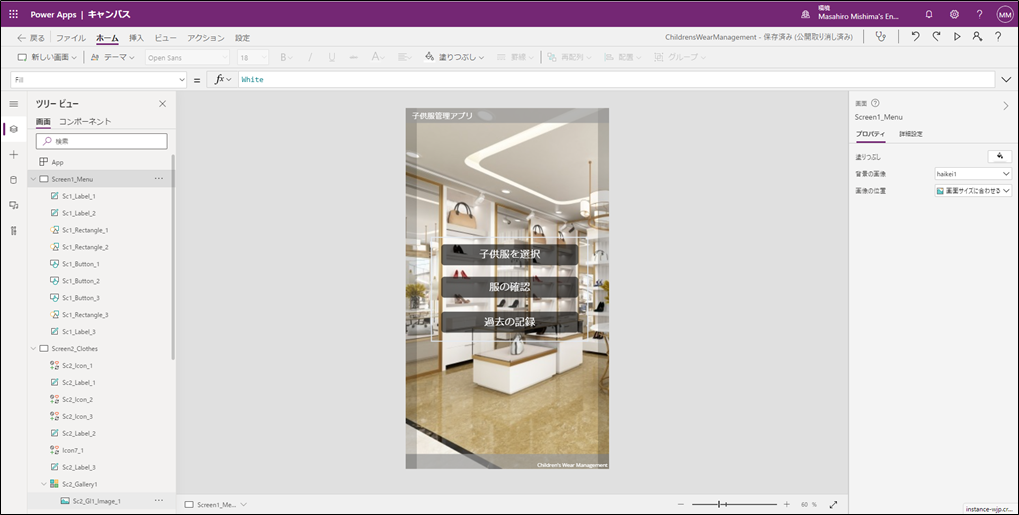The width and height of the screenshot is (1019, 515).
Task: Open MM account avatar
Action: click(1005, 14)
